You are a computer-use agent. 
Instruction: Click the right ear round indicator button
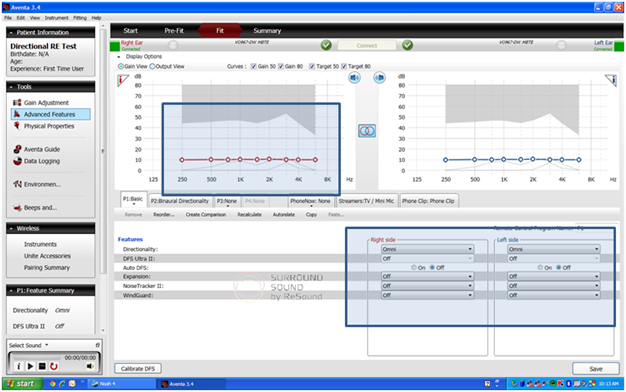point(173,45)
